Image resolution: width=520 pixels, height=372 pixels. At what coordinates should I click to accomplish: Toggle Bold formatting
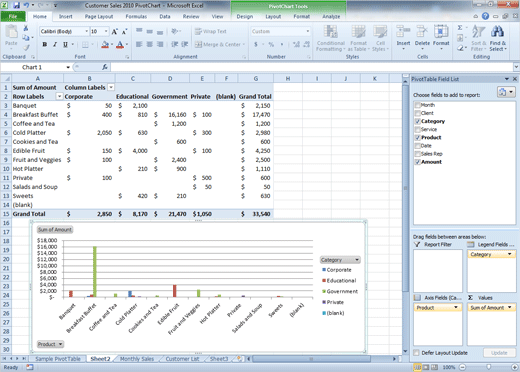click(x=44, y=44)
